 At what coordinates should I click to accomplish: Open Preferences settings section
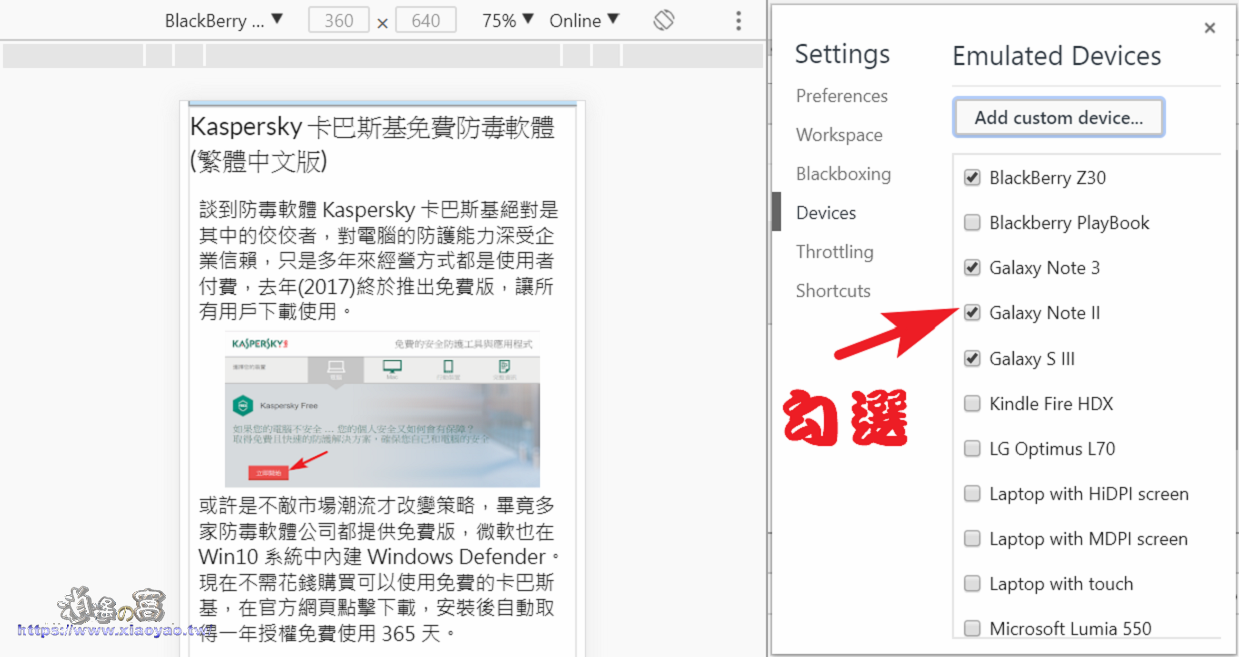click(842, 96)
